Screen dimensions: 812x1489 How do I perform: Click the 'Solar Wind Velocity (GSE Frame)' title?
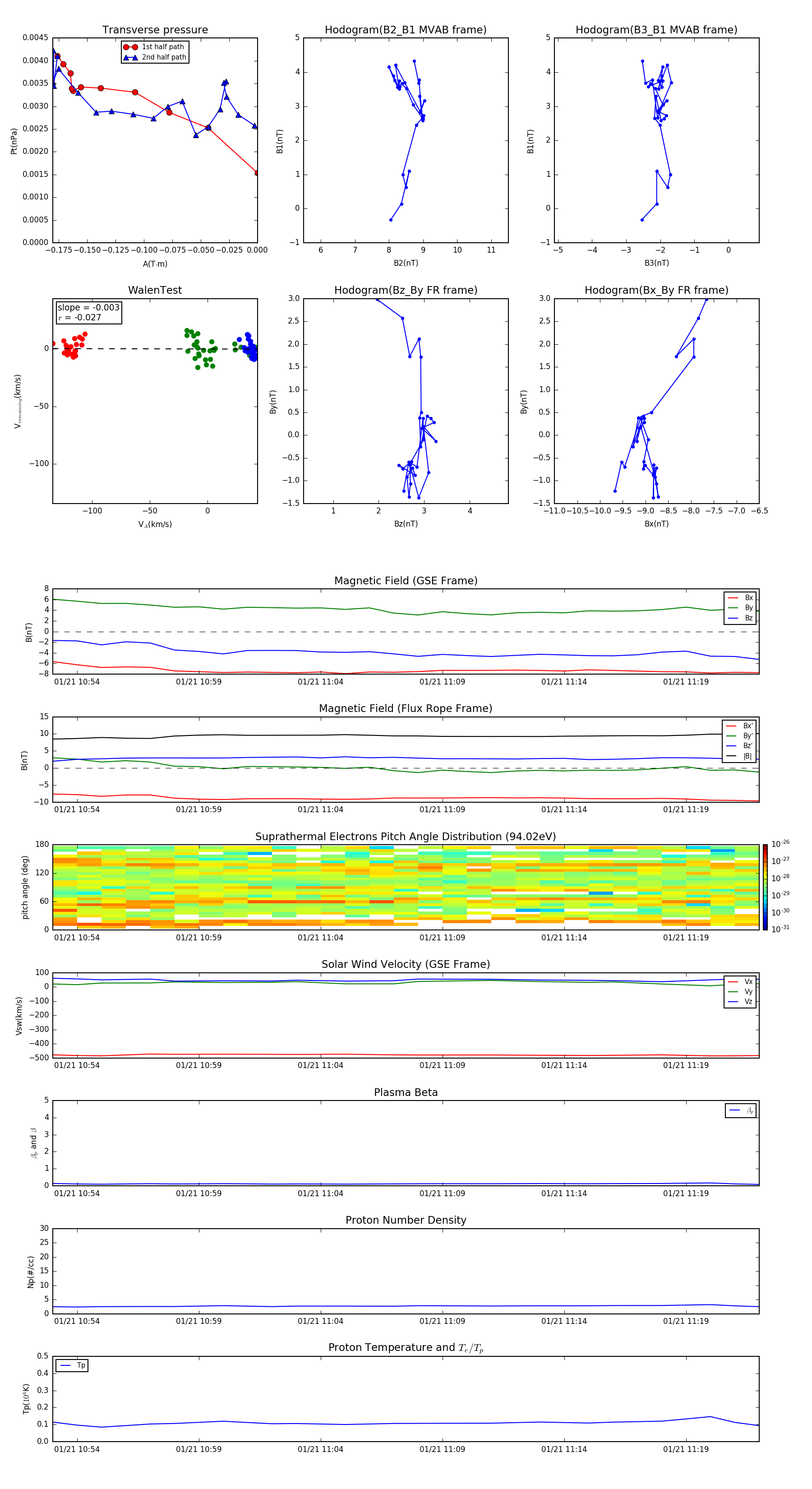point(406,965)
